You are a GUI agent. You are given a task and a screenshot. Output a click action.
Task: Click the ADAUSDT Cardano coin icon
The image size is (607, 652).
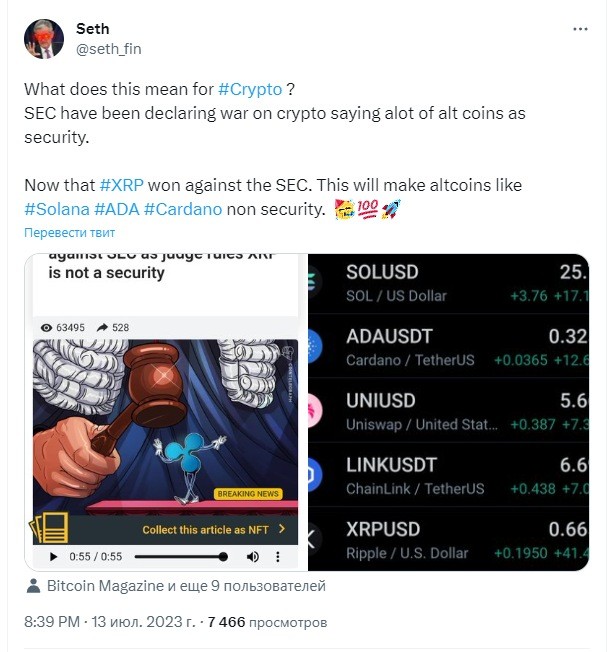click(315, 346)
